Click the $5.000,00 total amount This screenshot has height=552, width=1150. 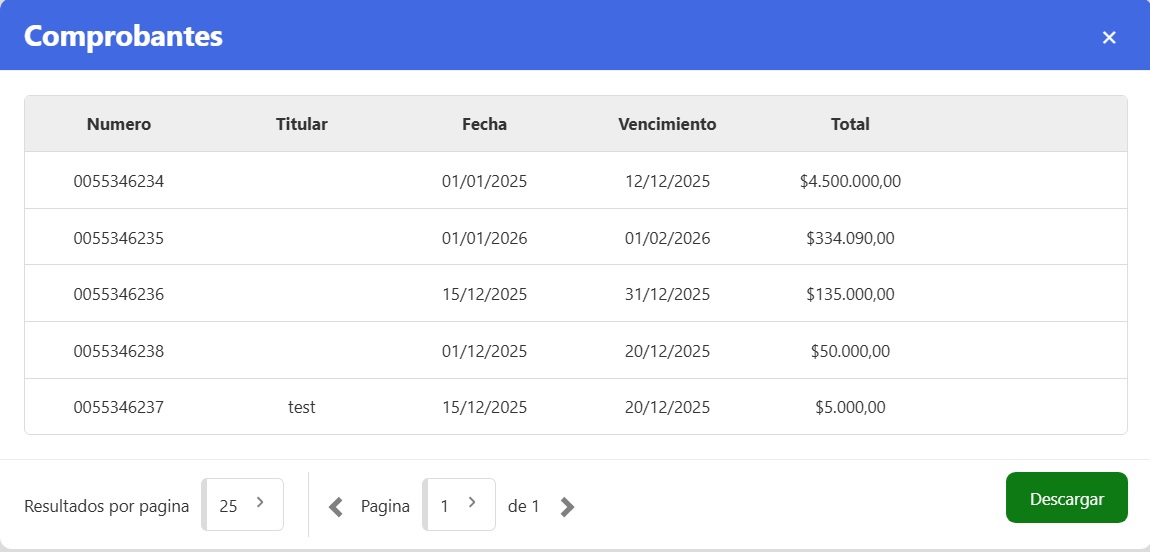[850, 408]
